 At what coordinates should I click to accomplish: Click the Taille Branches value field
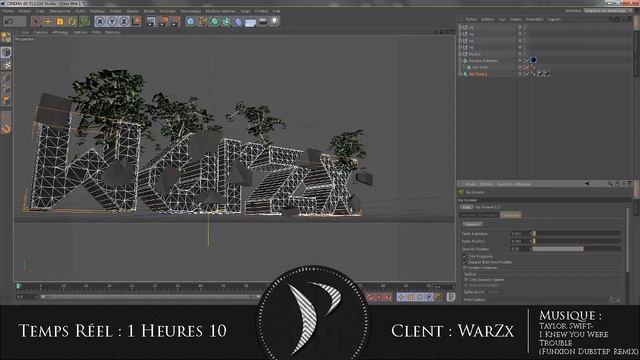coord(520,233)
